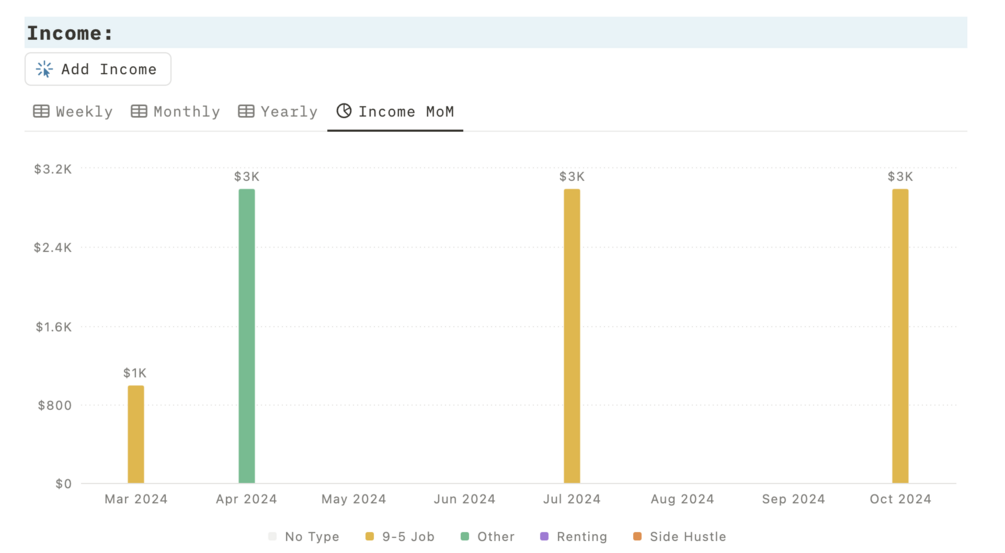Image resolution: width=1005 pixels, height=553 pixels.
Task: Click the Jul 2024 $3K bar
Action: pyautogui.click(x=572, y=336)
